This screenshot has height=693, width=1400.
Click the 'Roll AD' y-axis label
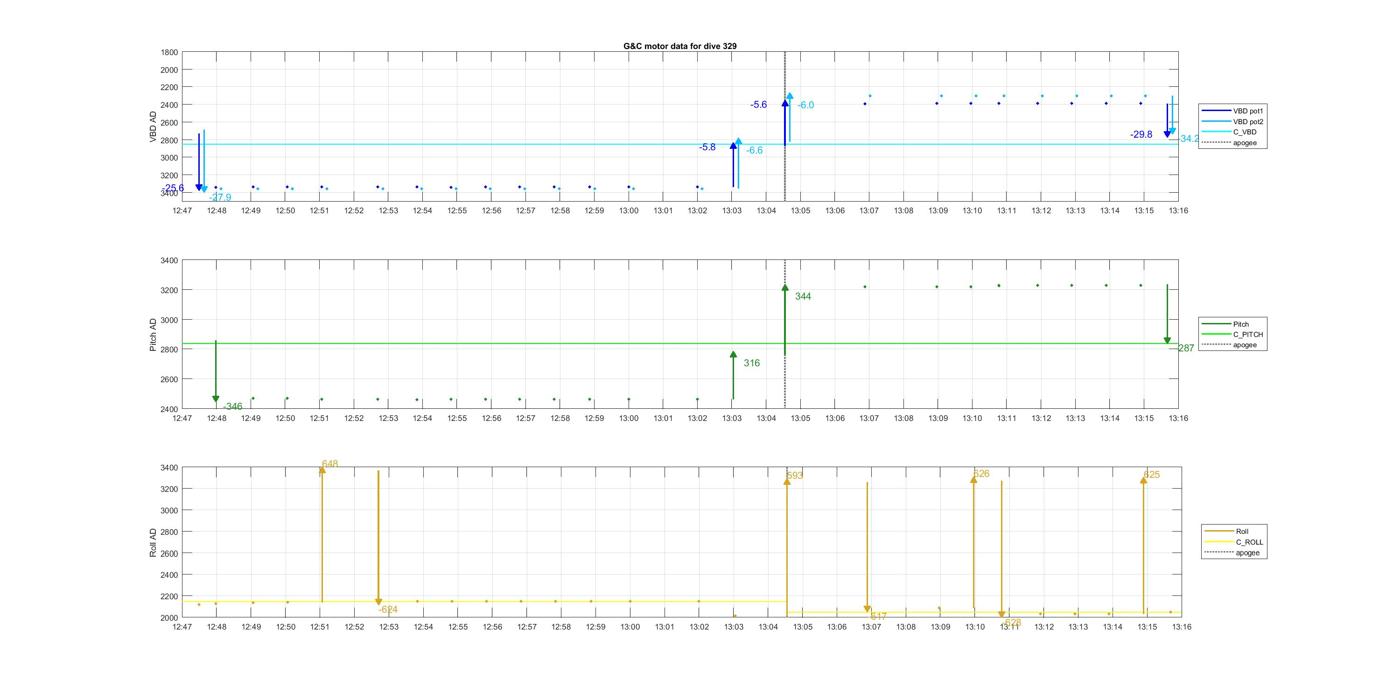[x=154, y=543]
